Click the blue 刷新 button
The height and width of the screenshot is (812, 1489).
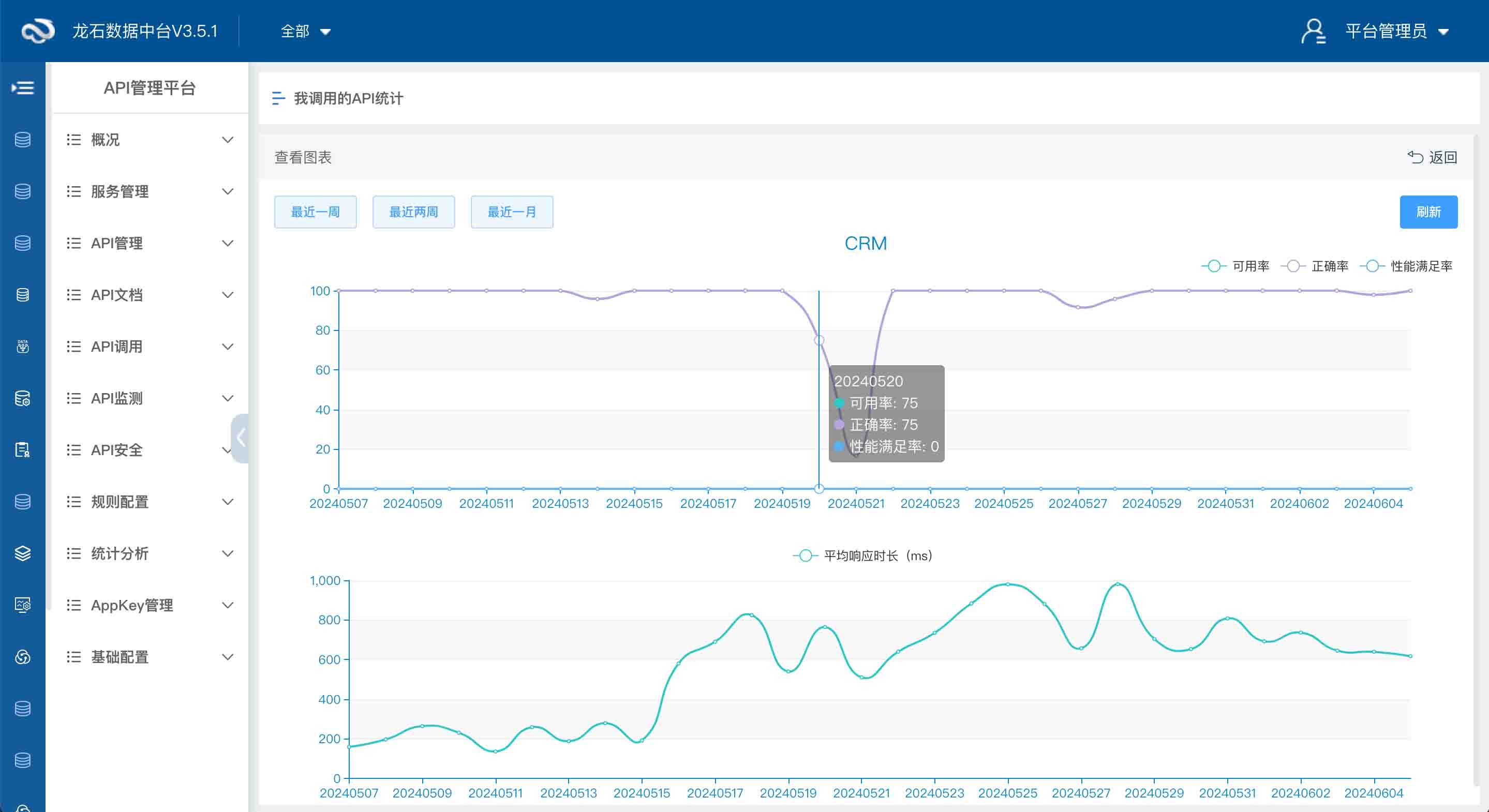[x=1428, y=212]
